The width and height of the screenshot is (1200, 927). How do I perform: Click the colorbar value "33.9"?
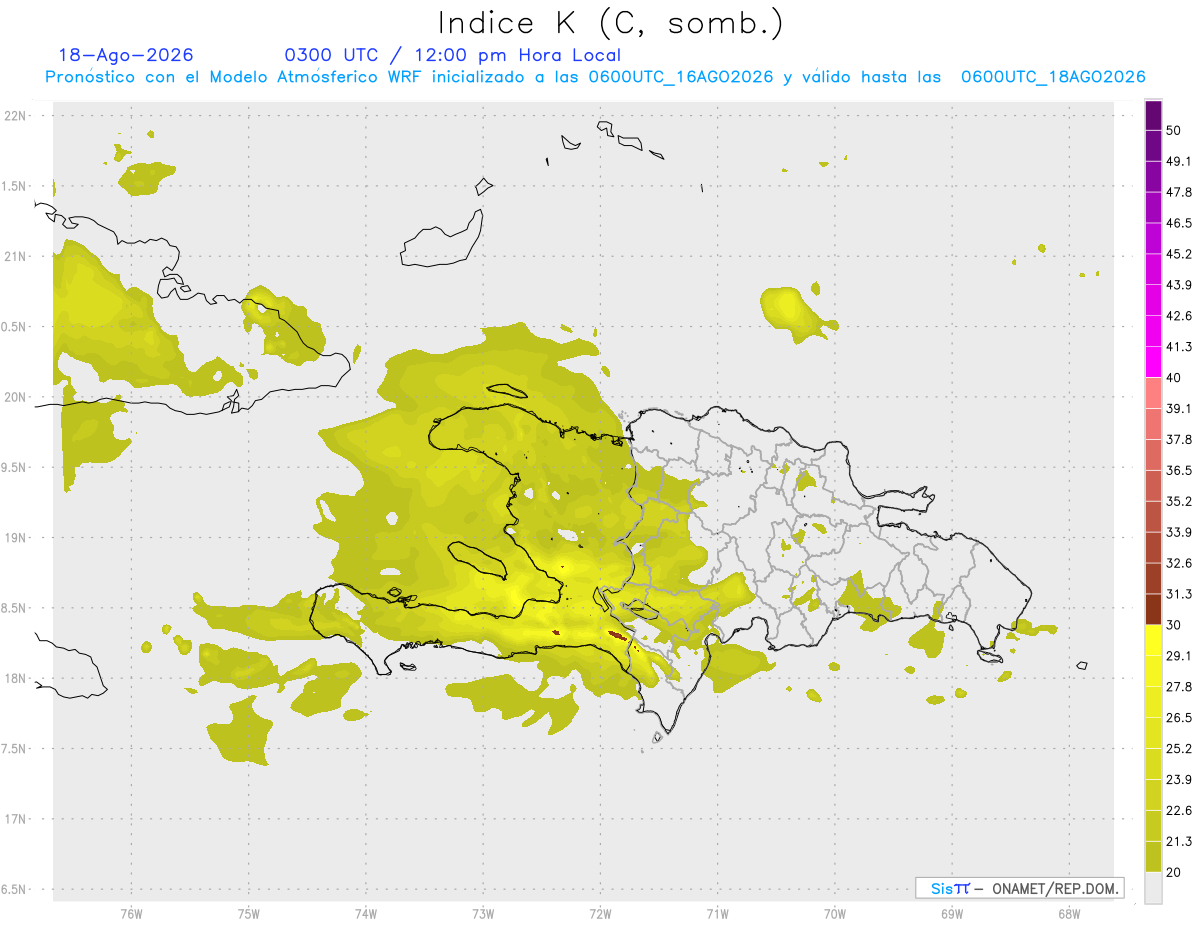[x=1179, y=532]
